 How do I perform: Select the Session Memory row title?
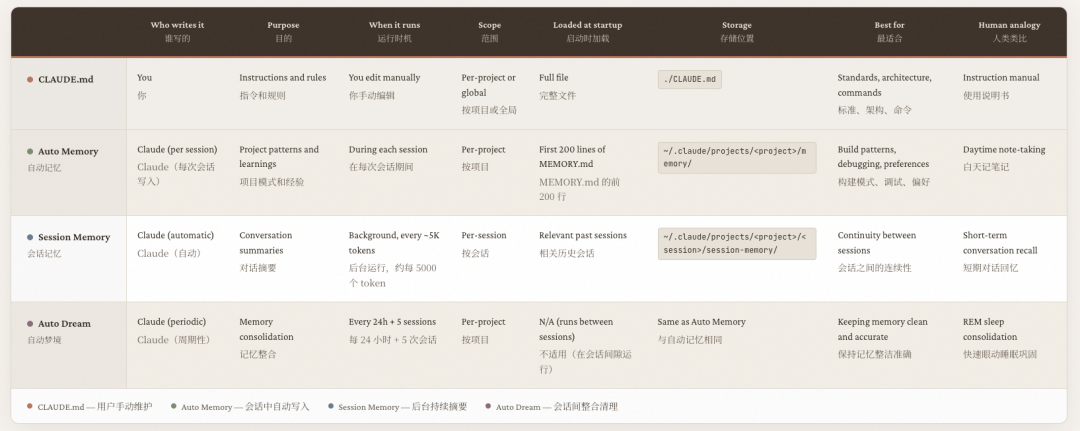(x=74, y=238)
